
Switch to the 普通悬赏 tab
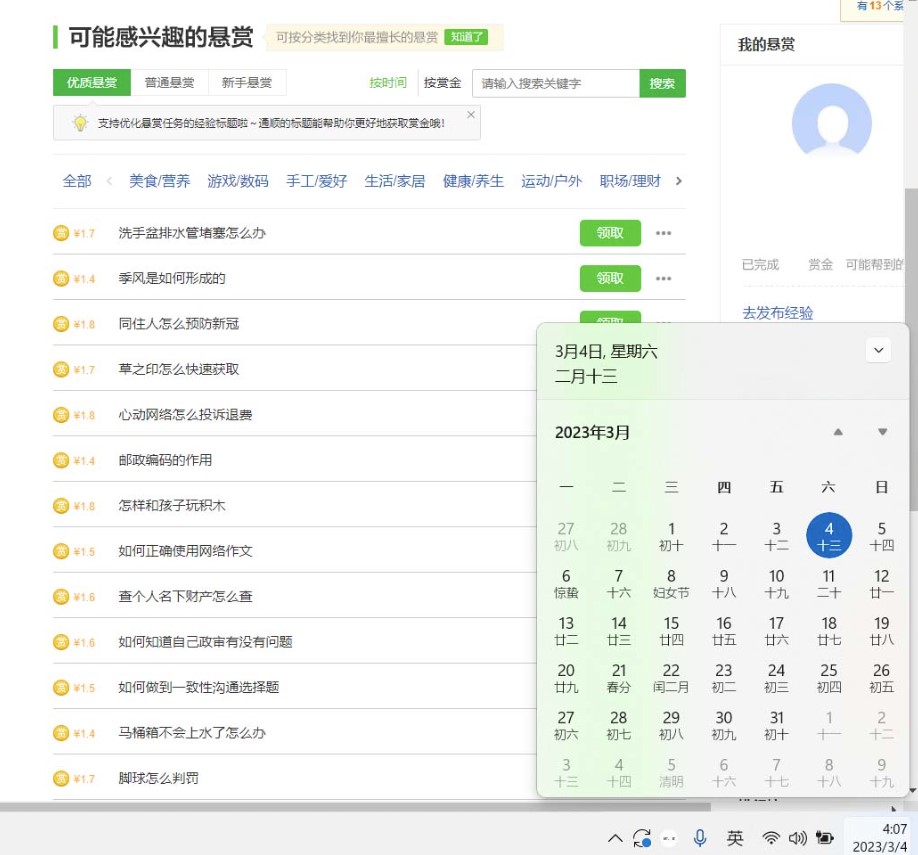pyautogui.click(x=168, y=84)
